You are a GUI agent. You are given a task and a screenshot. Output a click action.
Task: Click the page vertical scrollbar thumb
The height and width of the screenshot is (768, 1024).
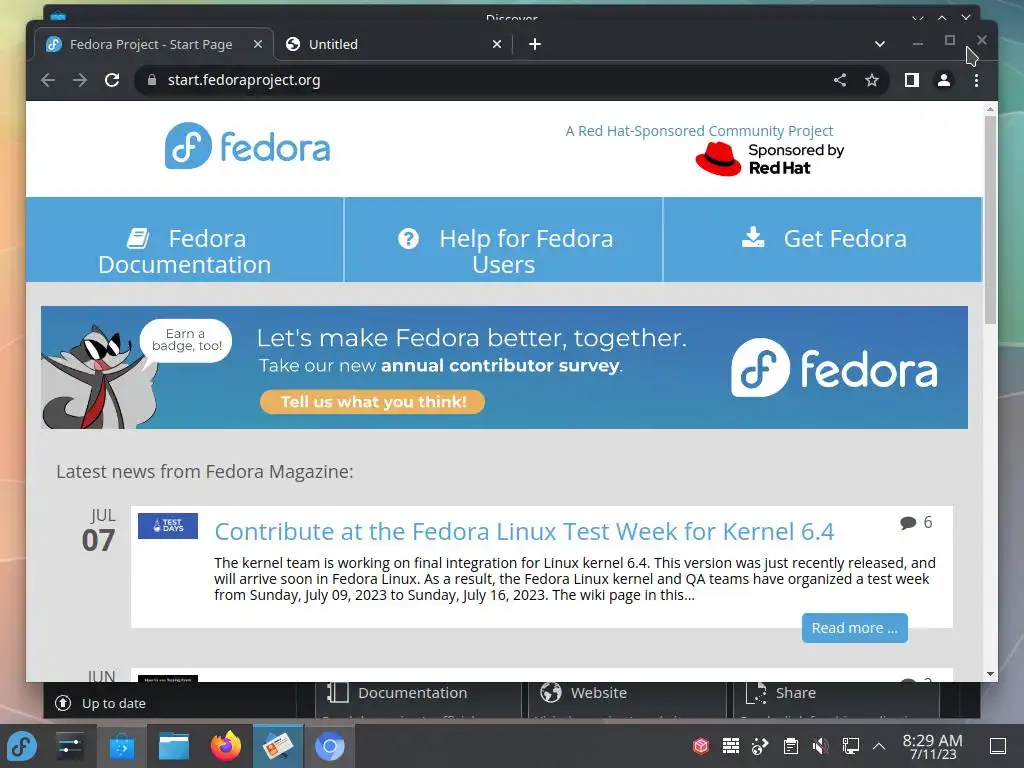991,219
